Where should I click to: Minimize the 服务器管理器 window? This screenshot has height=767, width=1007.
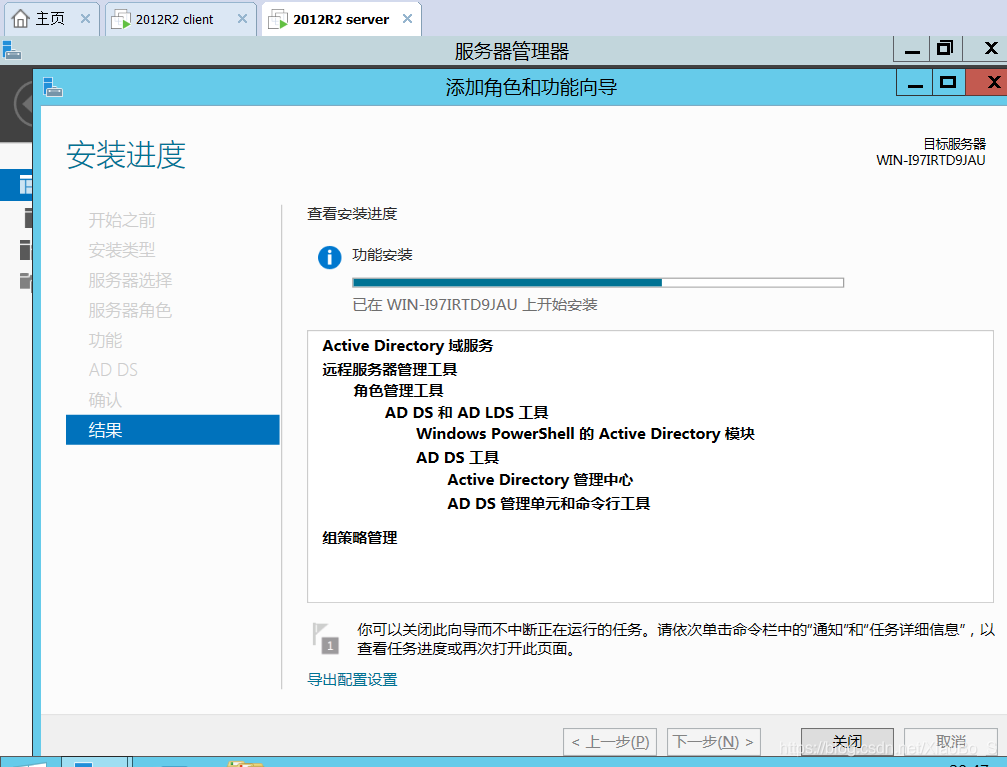(x=912, y=49)
